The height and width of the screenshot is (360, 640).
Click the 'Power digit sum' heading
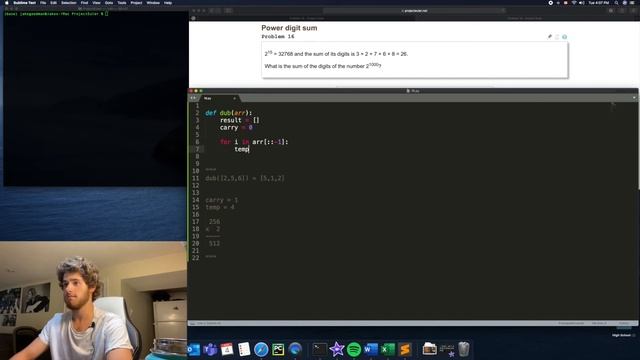(x=289, y=28)
